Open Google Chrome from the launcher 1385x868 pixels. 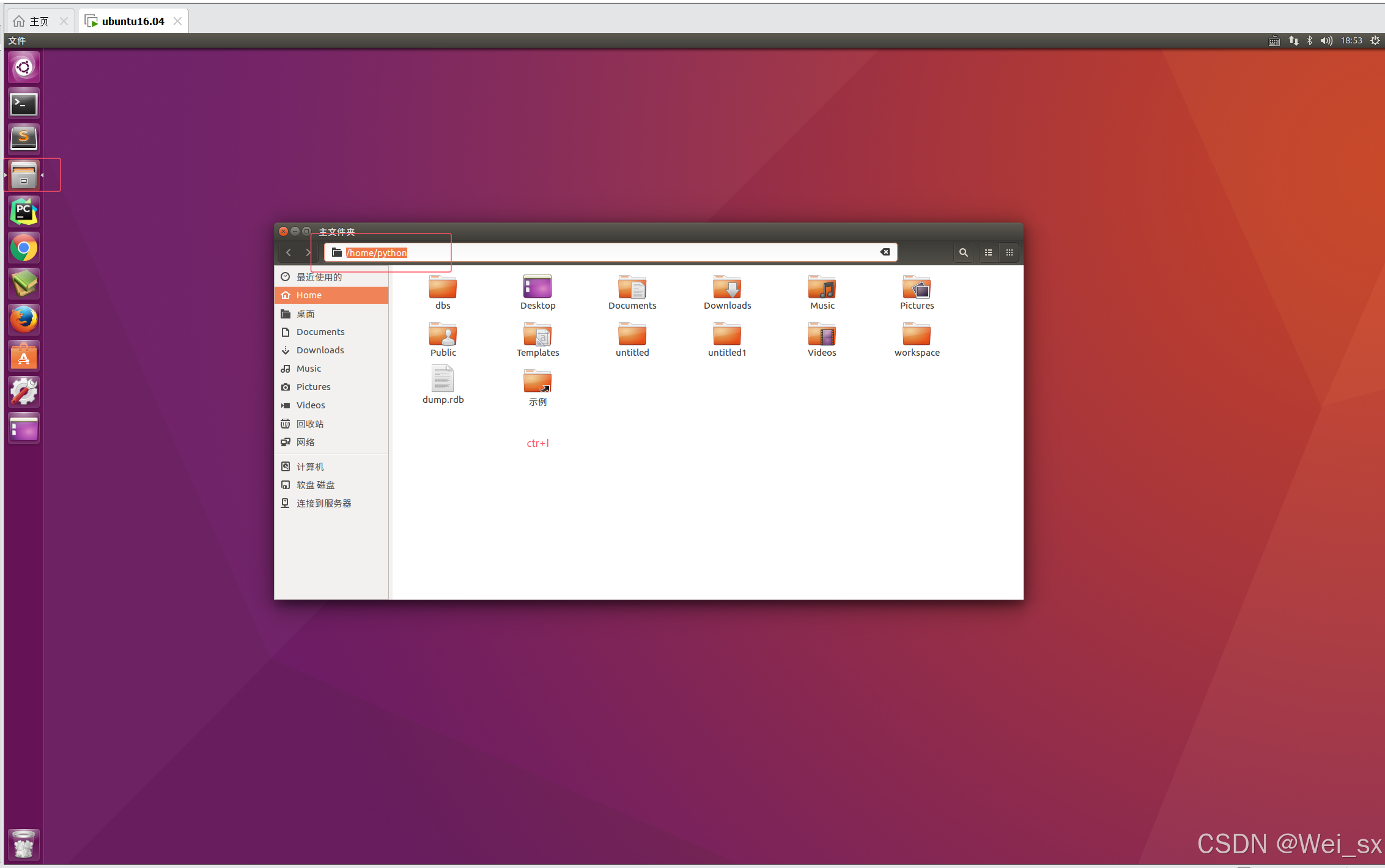[24, 248]
